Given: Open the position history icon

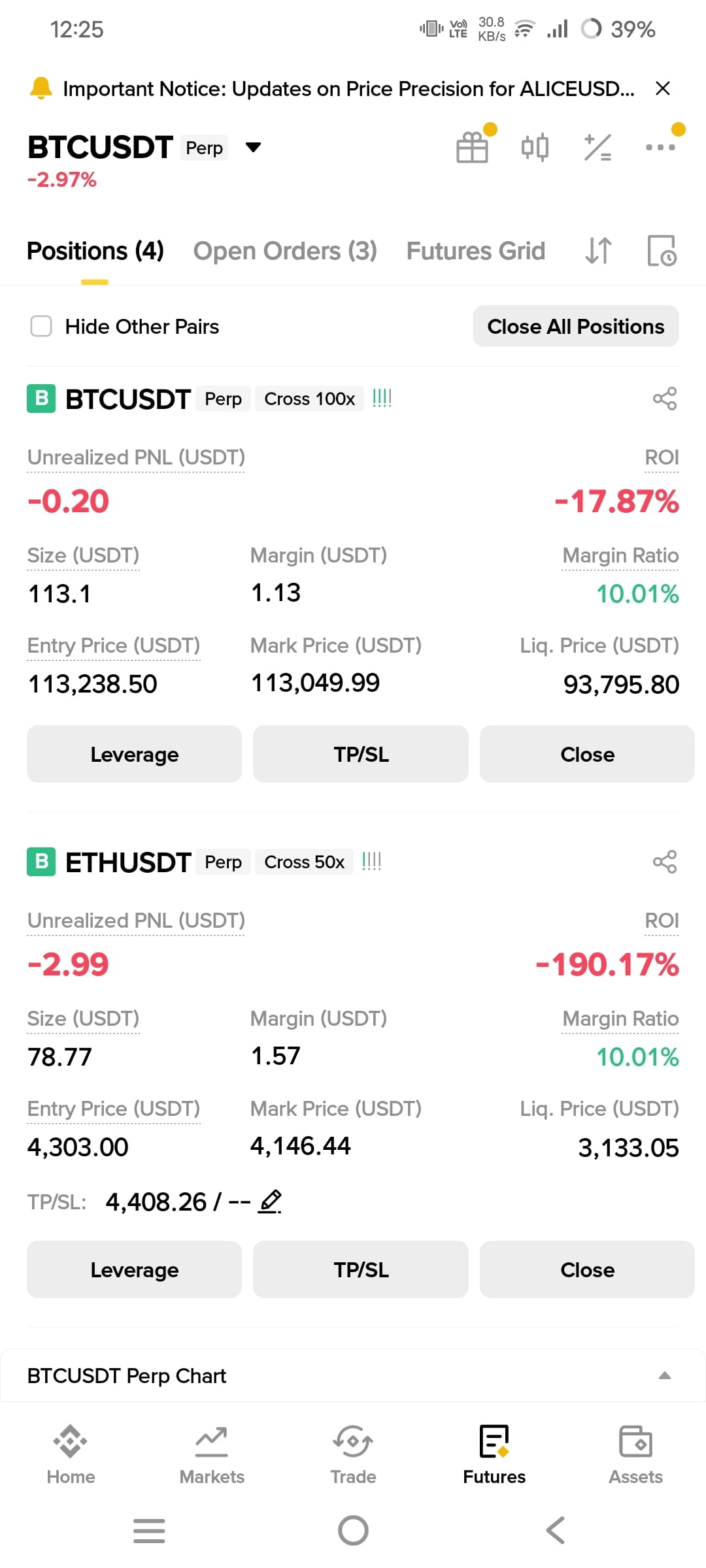Looking at the screenshot, I should pos(662,251).
